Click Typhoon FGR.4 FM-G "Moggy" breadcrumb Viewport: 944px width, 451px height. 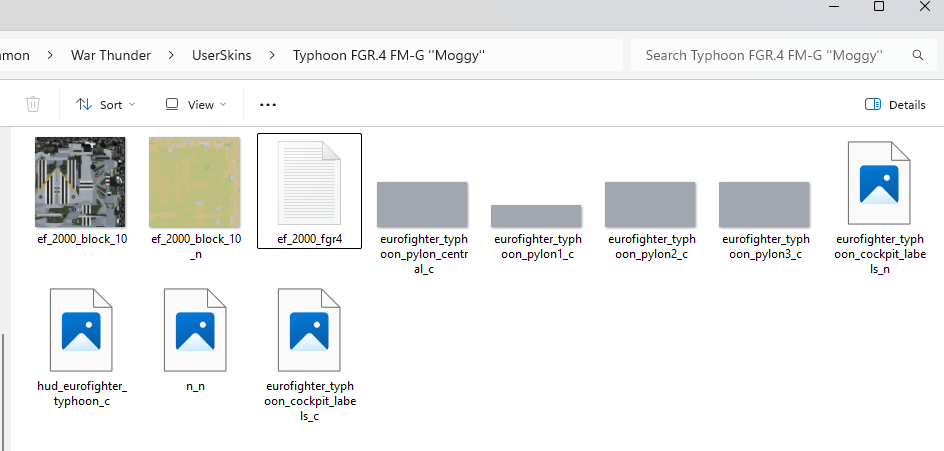389,55
